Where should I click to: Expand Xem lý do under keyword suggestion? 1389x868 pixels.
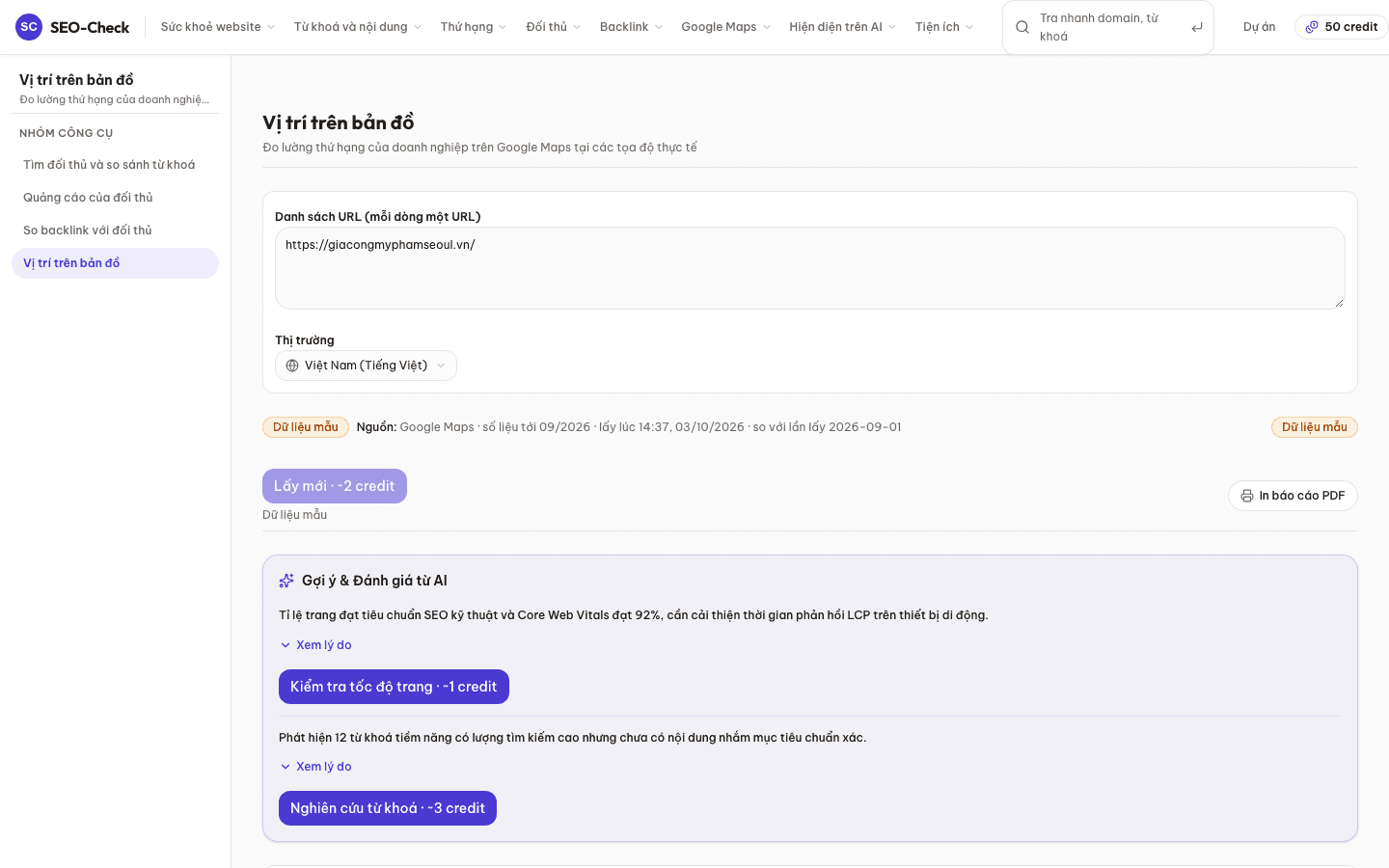[x=315, y=767]
